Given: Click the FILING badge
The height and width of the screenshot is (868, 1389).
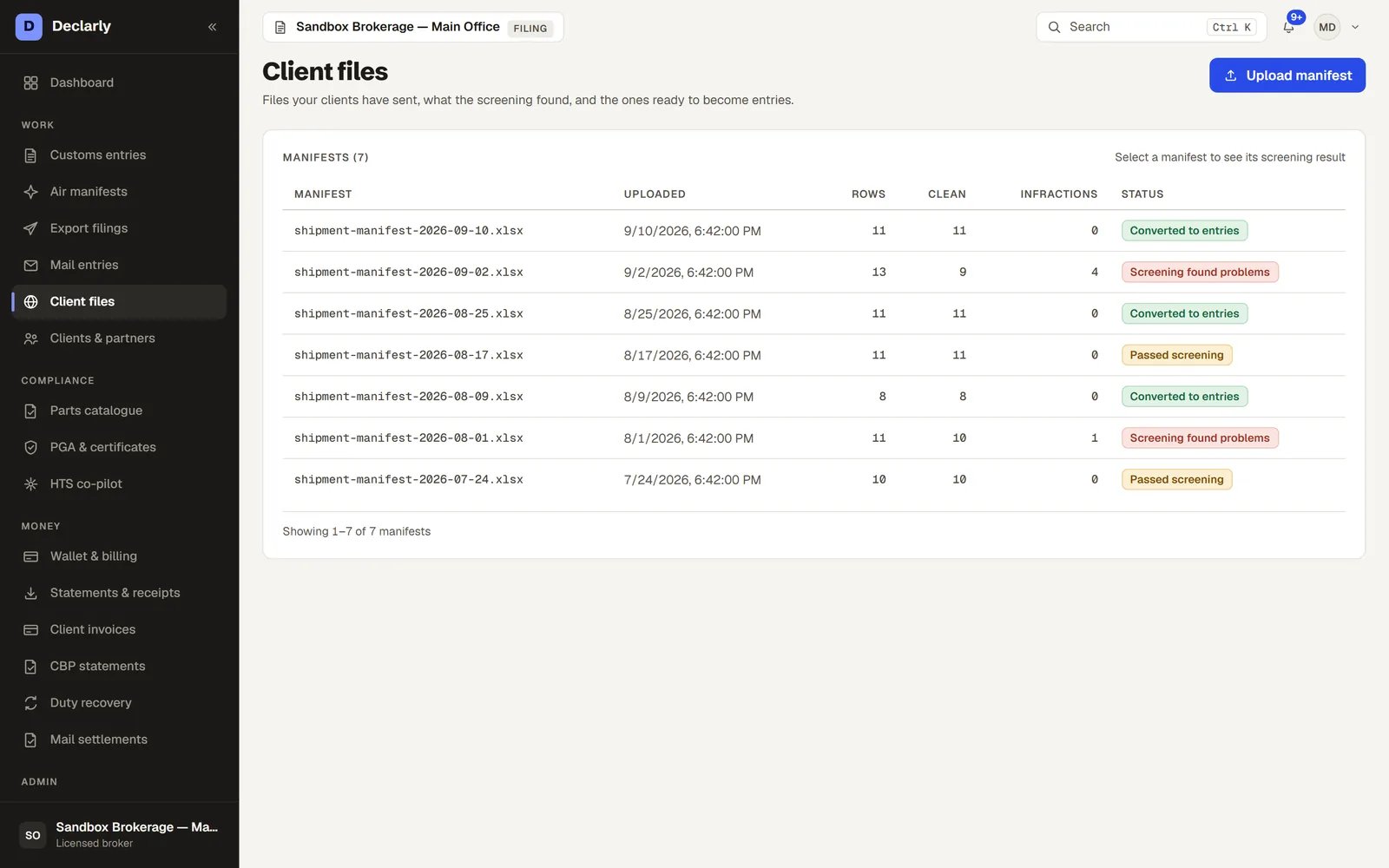Looking at the screenshot, I should [530, 29].
